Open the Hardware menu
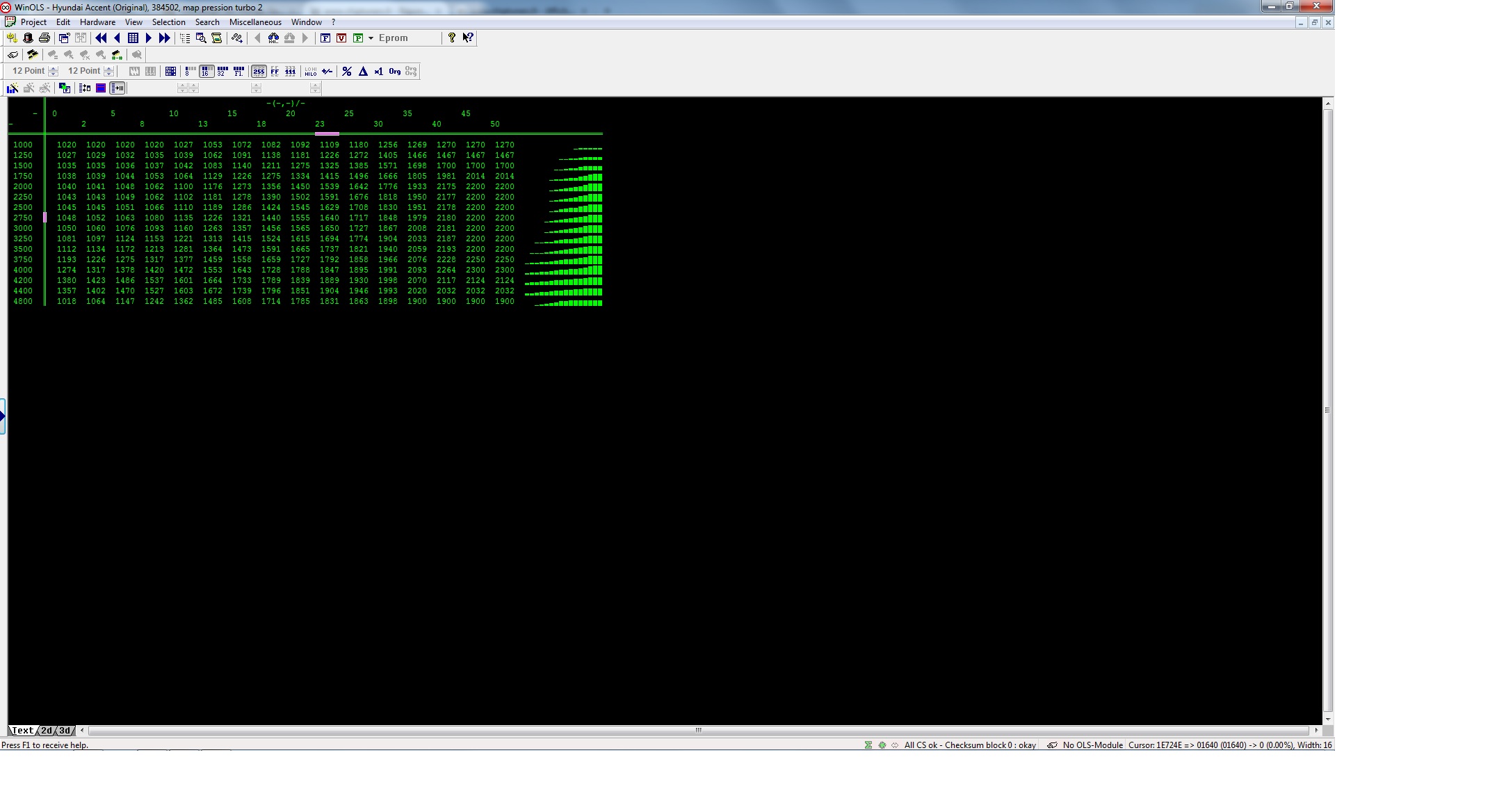The height and width of the screenshot is (812, 1506). tap(97, 22)
